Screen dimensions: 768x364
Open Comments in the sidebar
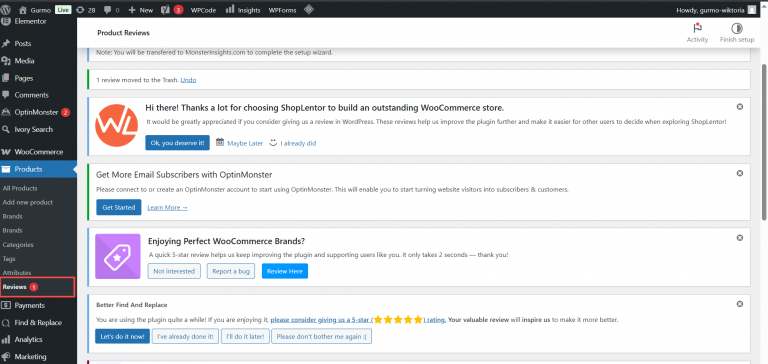coord(31,95)
